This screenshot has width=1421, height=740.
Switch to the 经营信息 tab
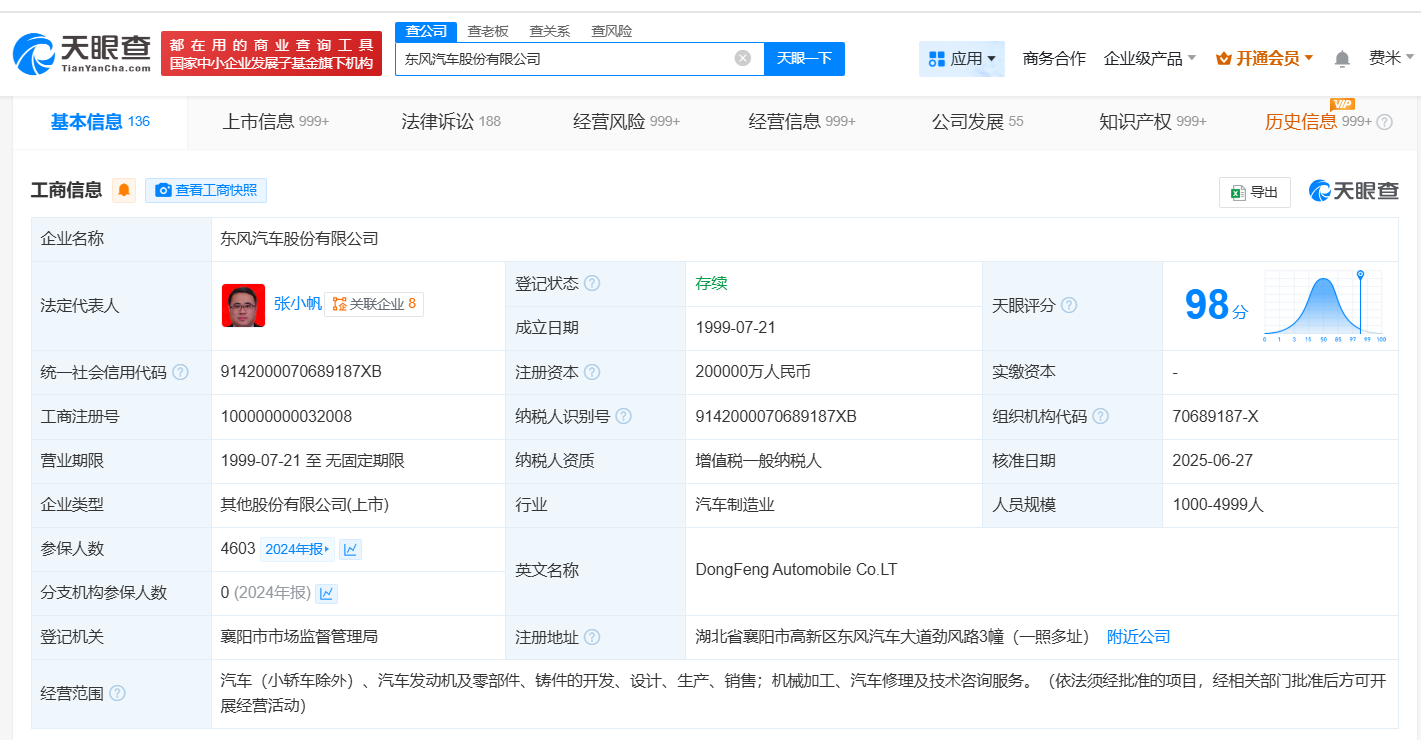pyautogui.click(x=802, y=122)
